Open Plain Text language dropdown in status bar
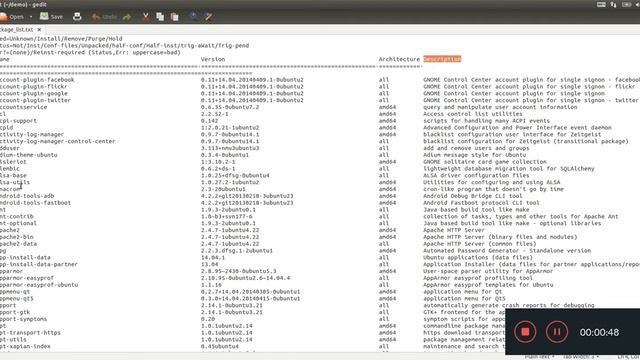Viewport: 640px width, 360px height. [x=539, y=357]
